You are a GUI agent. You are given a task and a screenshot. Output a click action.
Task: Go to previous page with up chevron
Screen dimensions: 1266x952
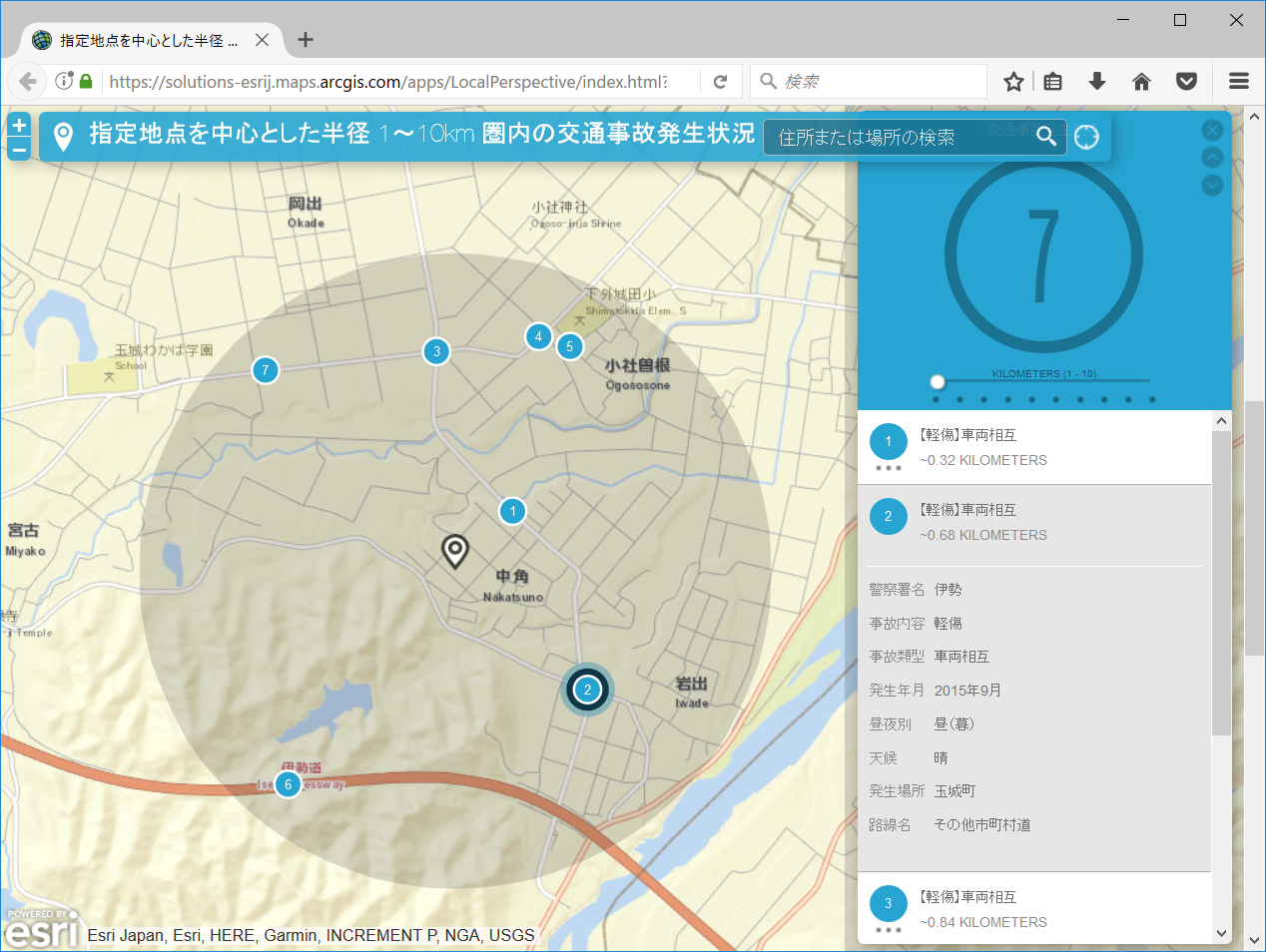(x=1212, y=158)
